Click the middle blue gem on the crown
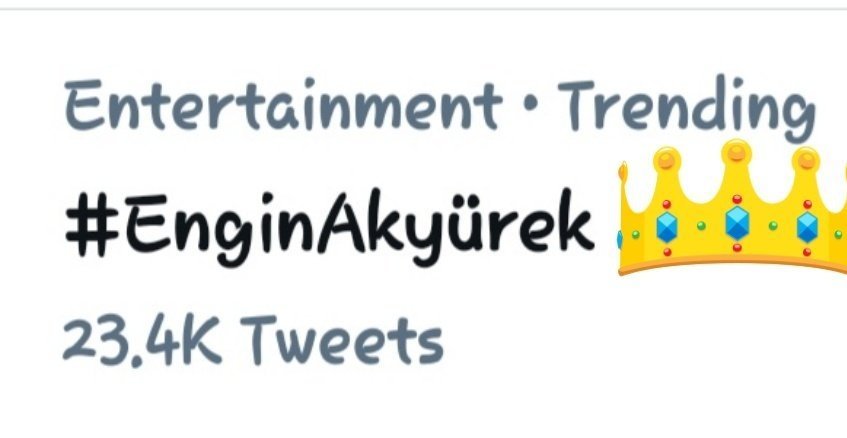 (737, 224)
